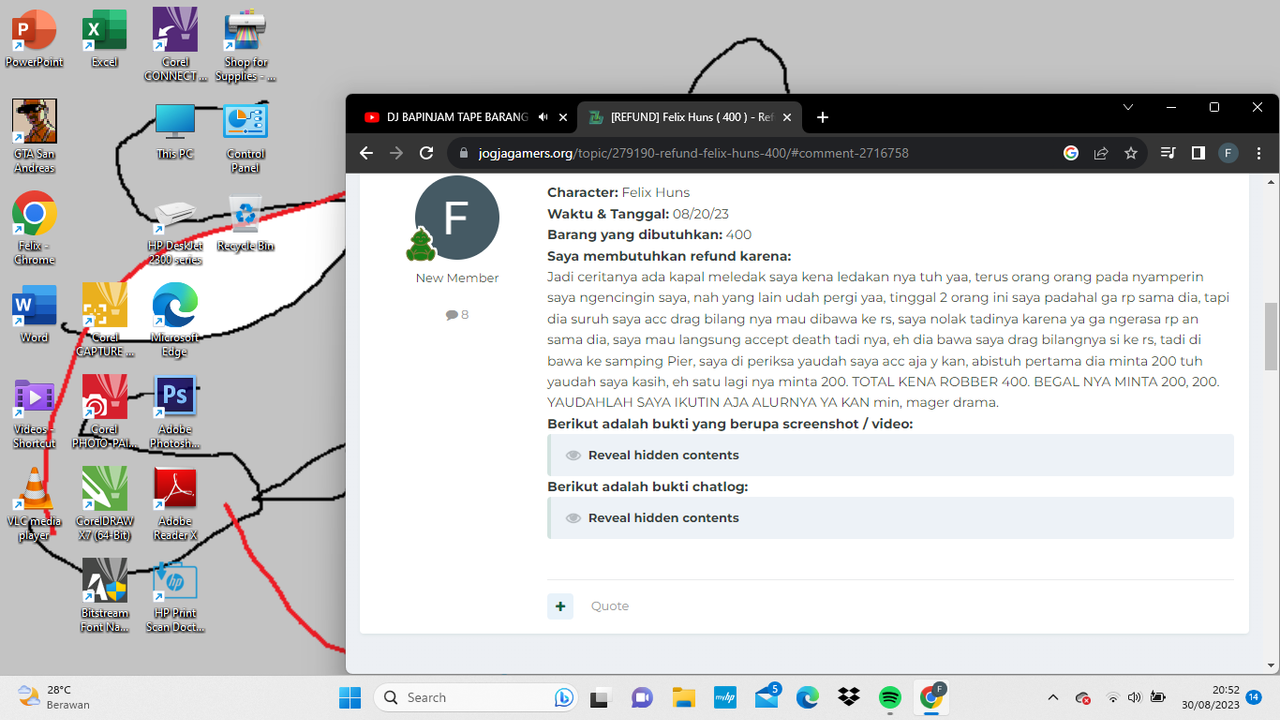Click the F member avatar
Image resolution: width=1280 pixels, height=720 pixels.
coord(457,218)
